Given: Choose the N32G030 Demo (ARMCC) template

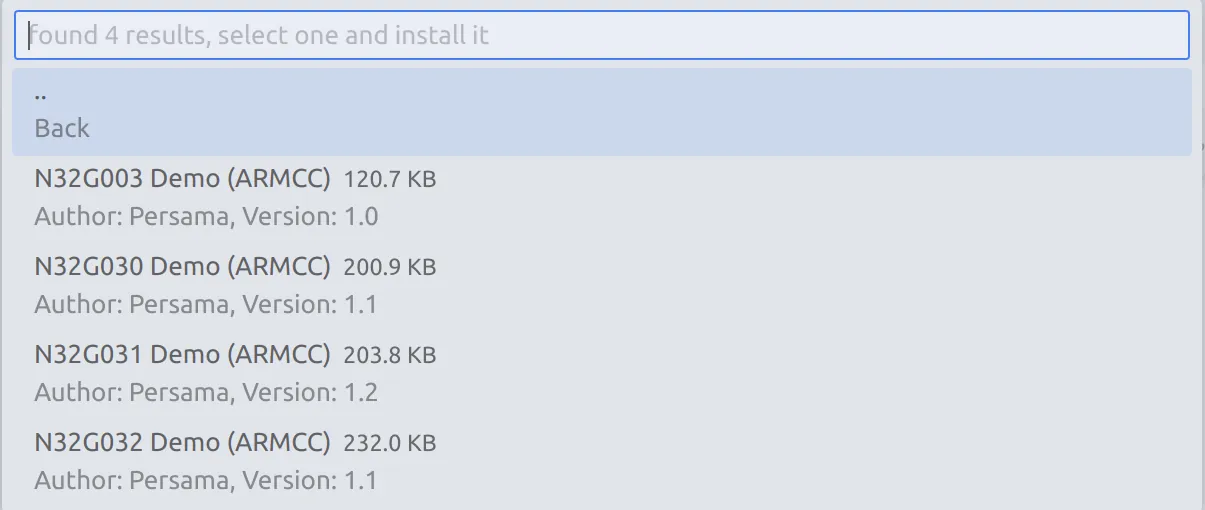Looking at the screenshot, I should [x=182, y=267].
